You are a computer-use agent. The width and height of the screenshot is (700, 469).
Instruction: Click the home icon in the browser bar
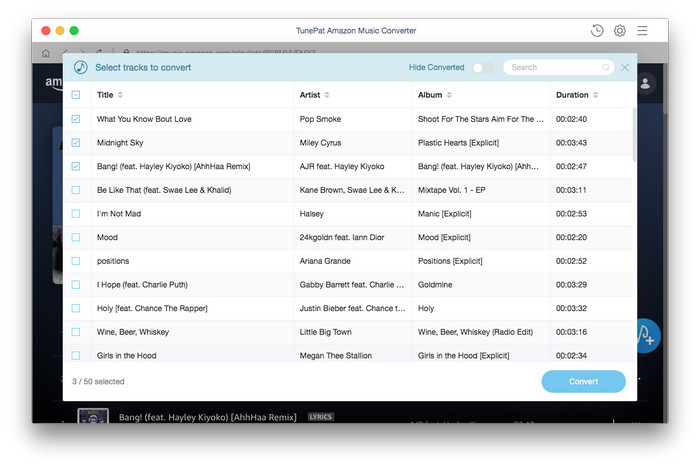click(x=46, y=53)
